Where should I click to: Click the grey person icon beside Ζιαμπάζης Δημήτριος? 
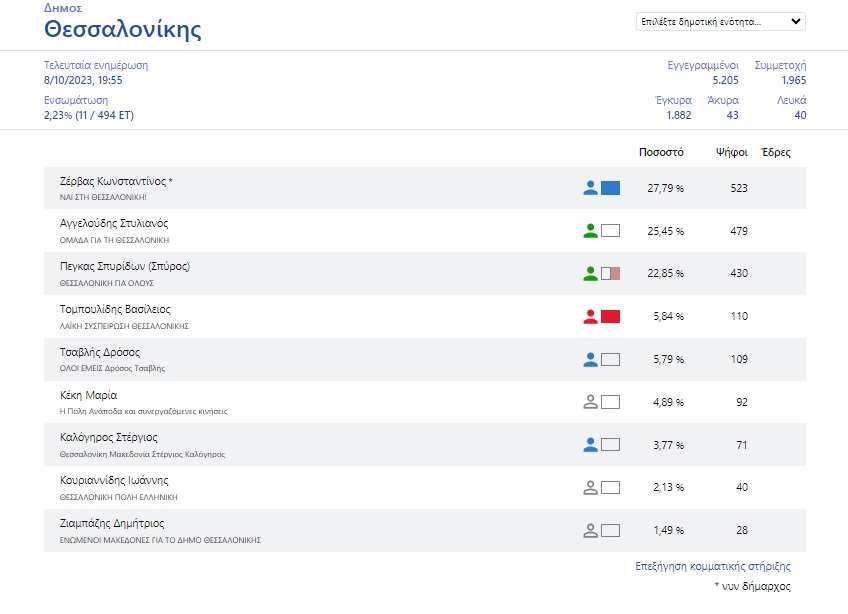pos(590,531)
